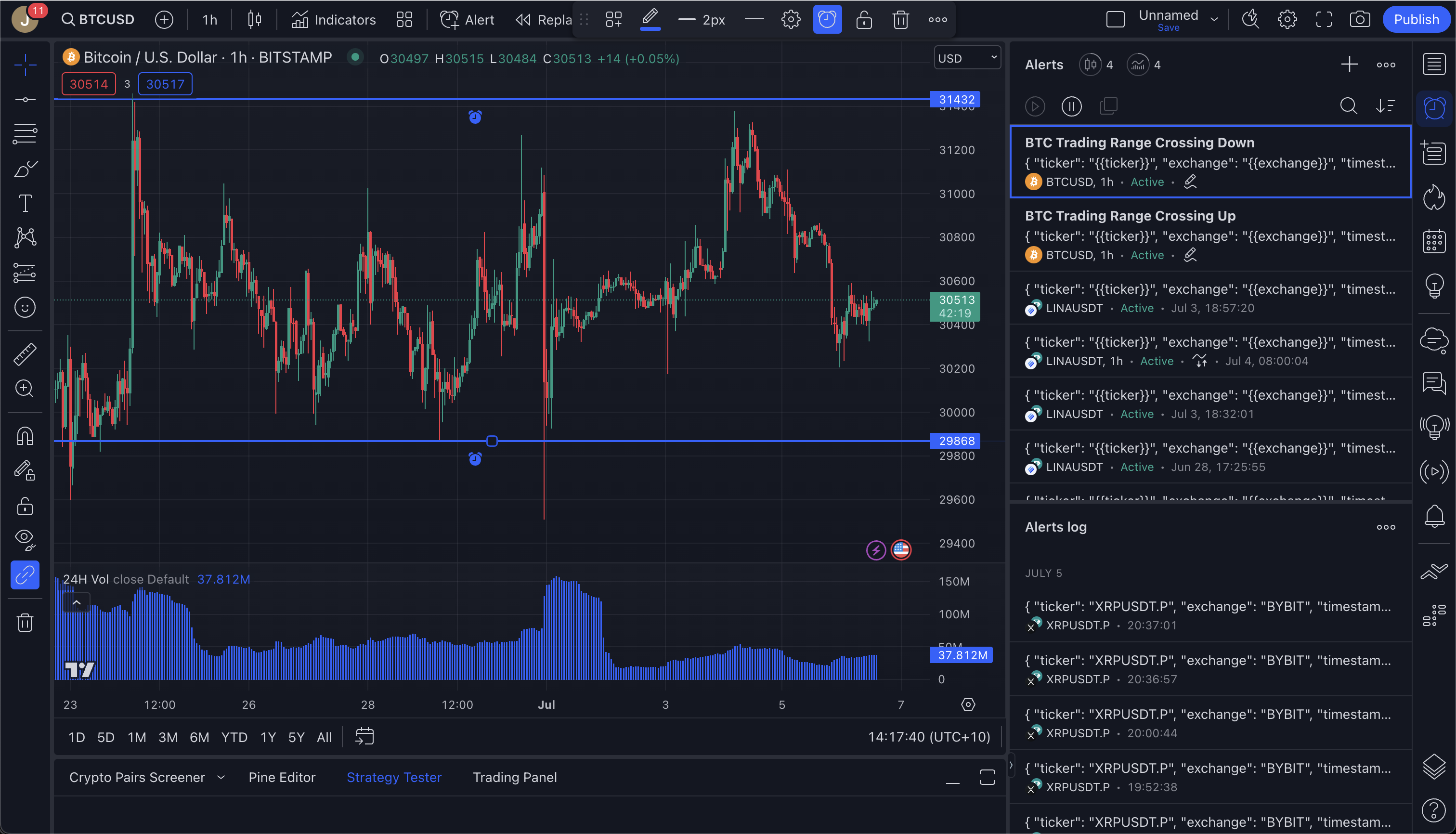Open line color pencil swatch
This screenshot has width=1456, height=834.
coord(650,19)
